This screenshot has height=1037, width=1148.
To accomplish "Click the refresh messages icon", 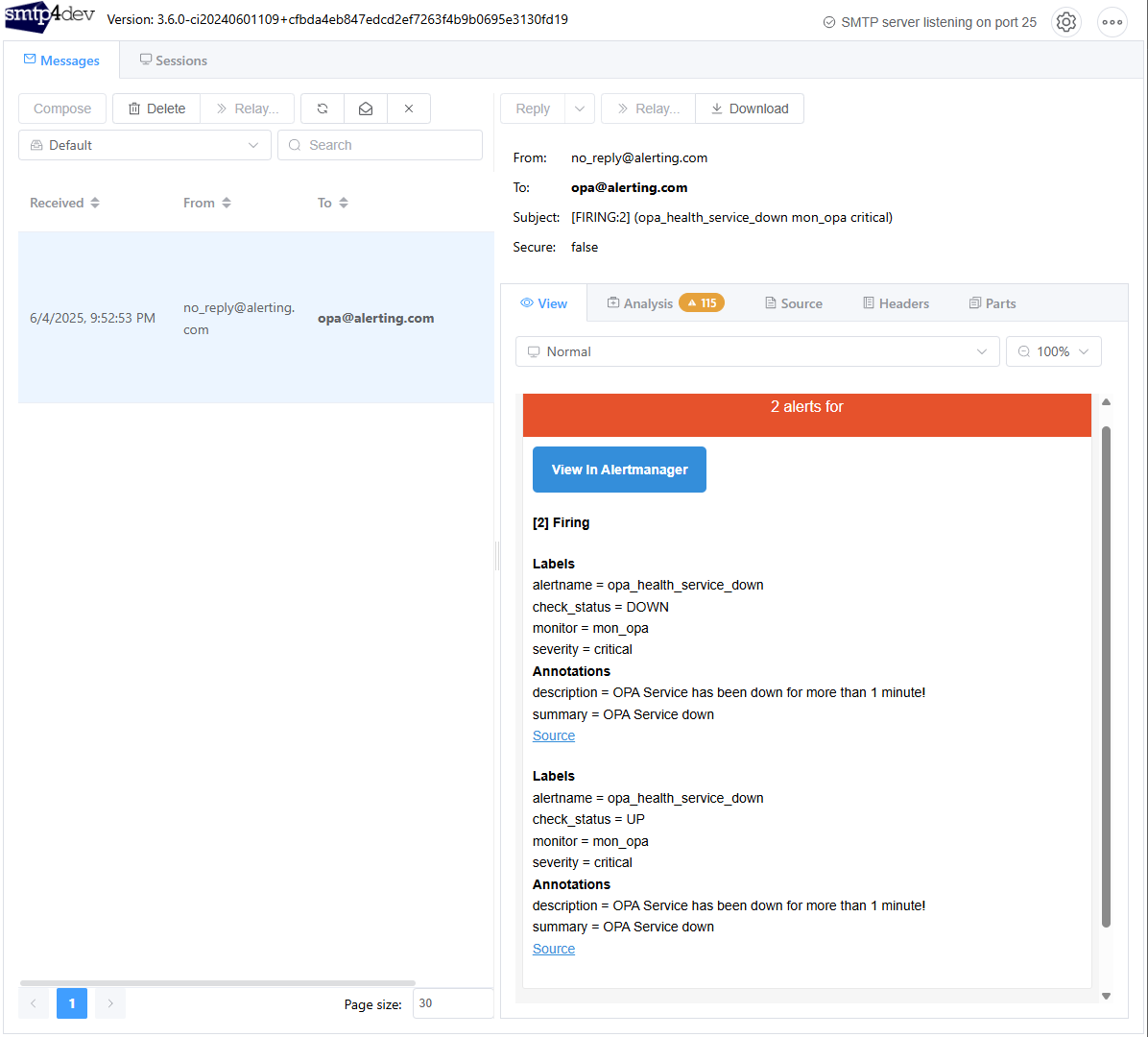I will (323, 109).
